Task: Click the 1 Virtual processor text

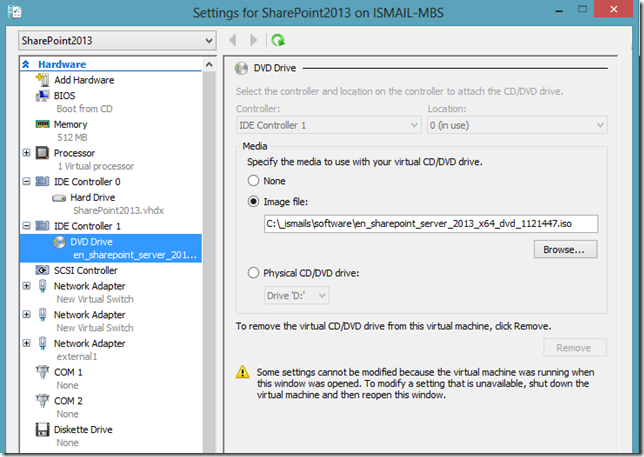Action: 96,166
